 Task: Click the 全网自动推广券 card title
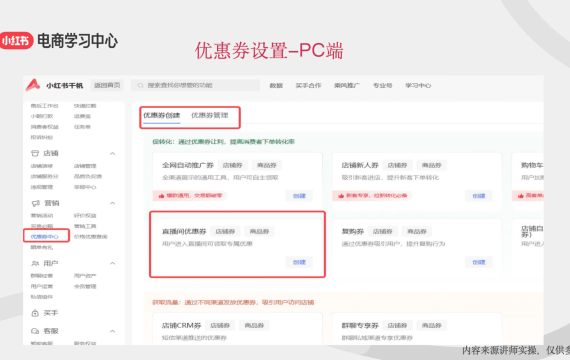point(188,165)
